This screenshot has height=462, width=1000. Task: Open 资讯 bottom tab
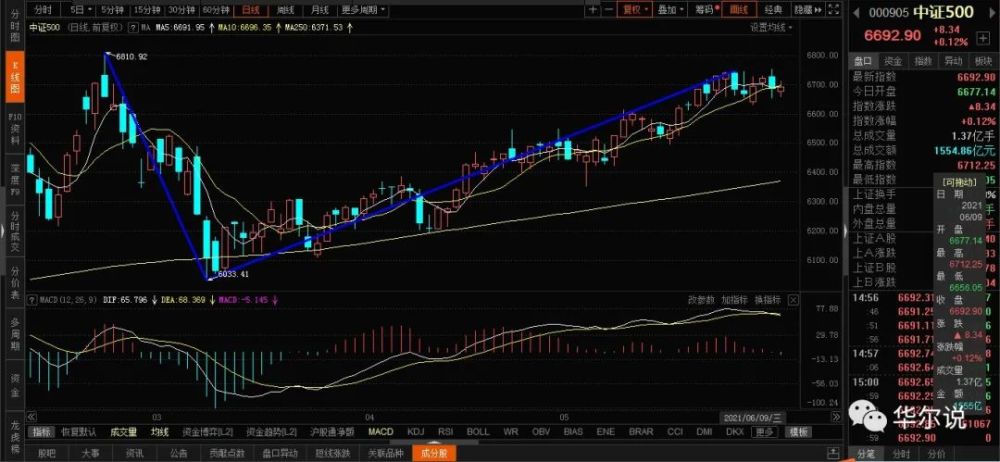click(x=134, y=454)
